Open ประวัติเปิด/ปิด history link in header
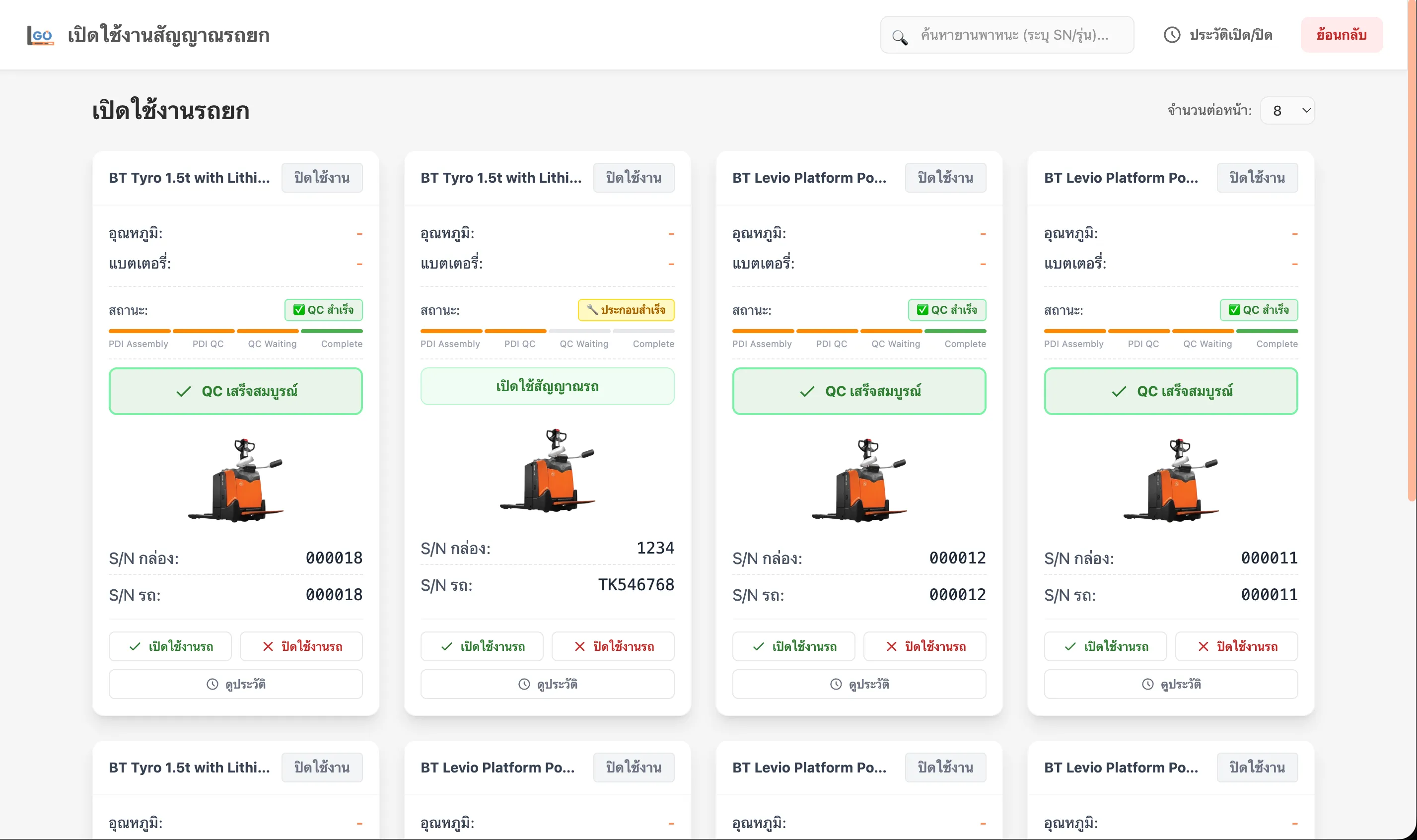1417x840 pixels. tap(1230, 35)
